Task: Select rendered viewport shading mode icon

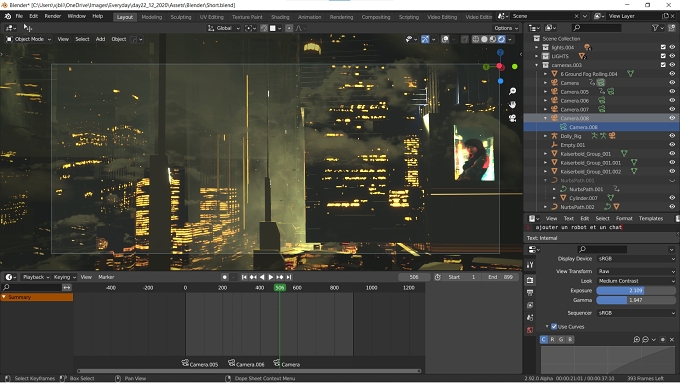Action: [x=501, y=39]
